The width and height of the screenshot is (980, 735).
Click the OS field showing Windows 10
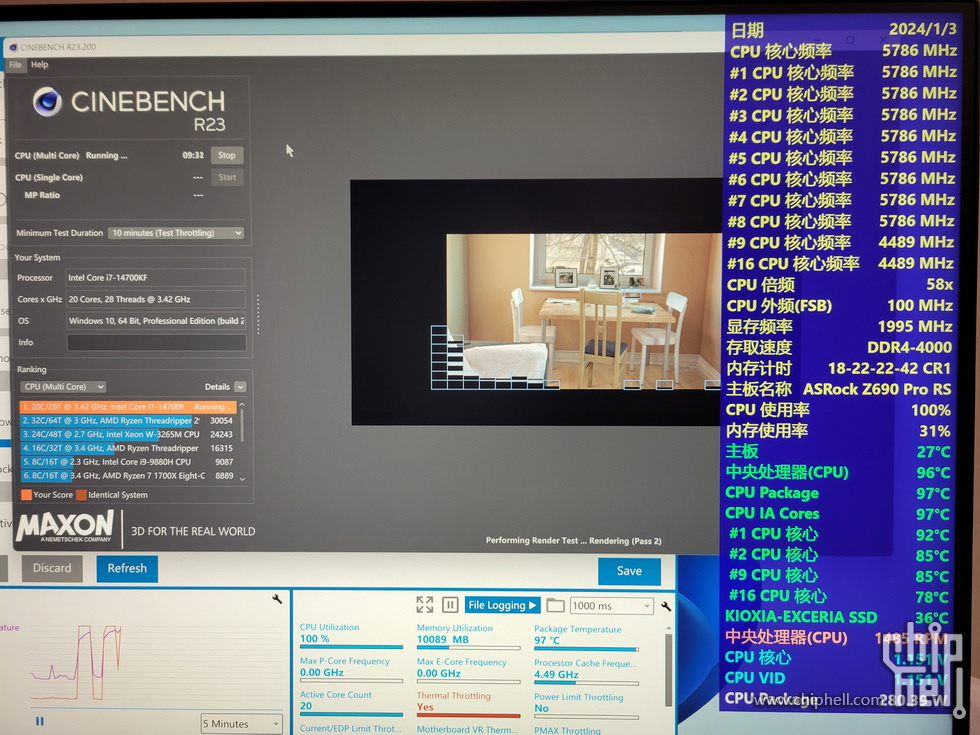156,321
